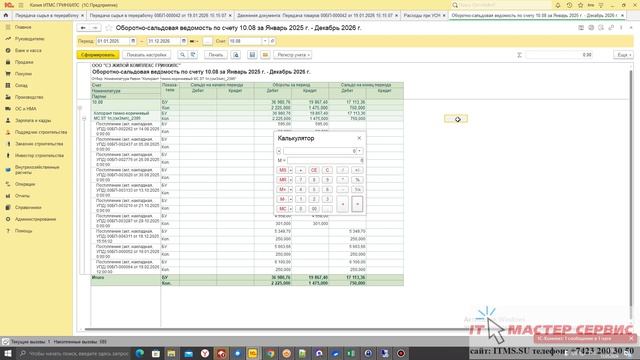Click Печать button
Image resolution: width=640 pixels, height=360 pixels.
point(216,55)
